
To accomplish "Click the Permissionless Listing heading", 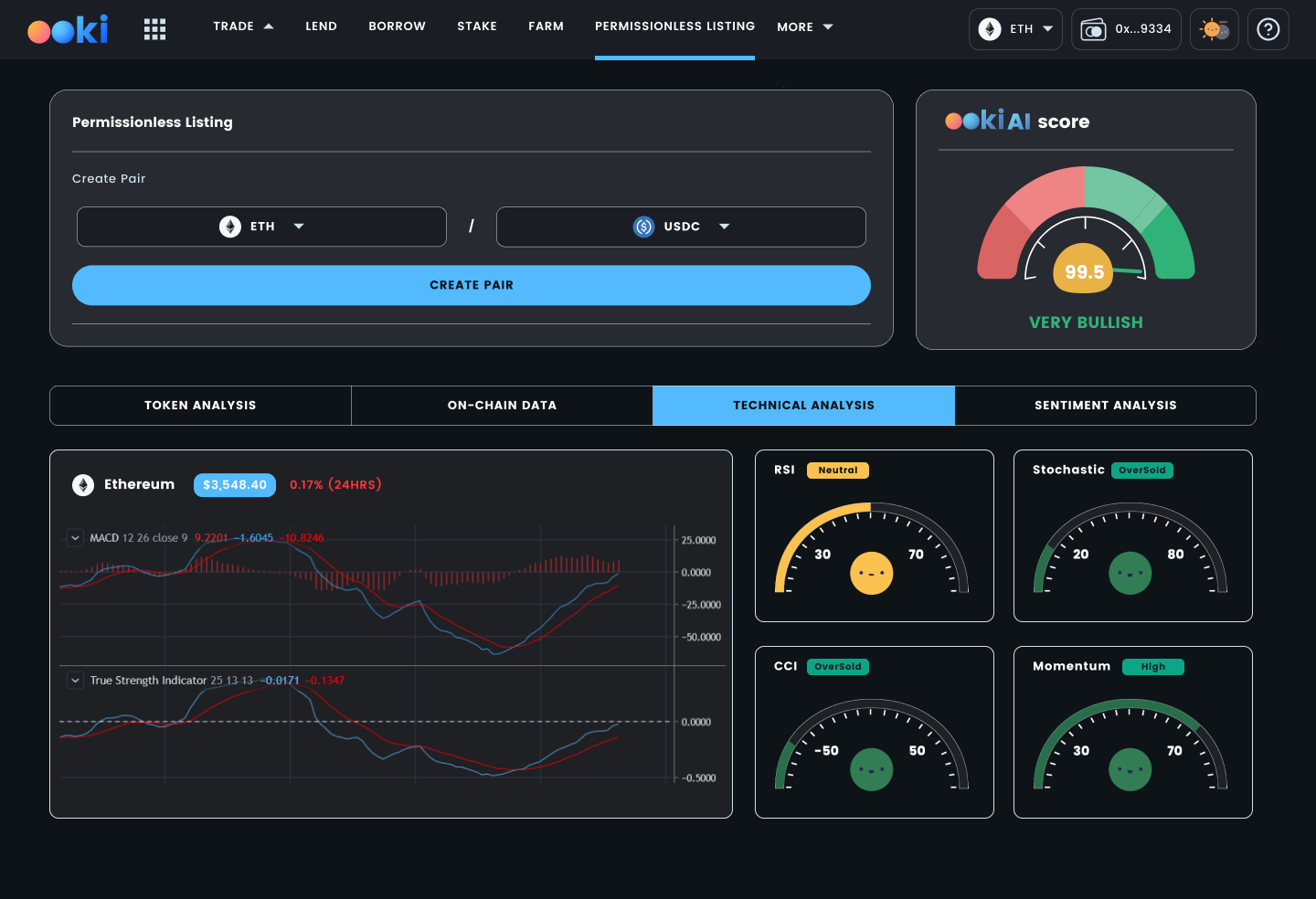I will (153, 122).
